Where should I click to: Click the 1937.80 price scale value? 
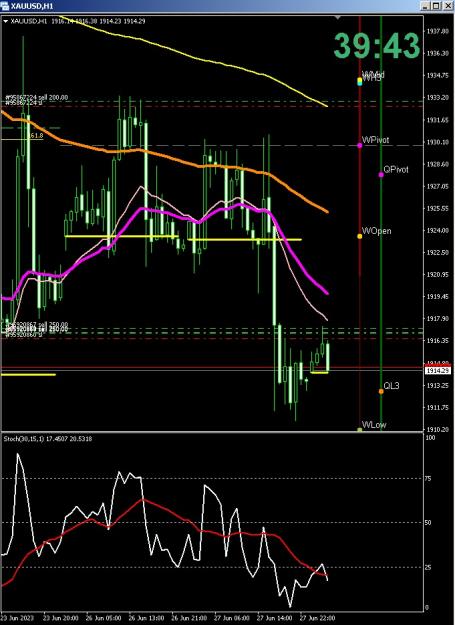(437, 31)
